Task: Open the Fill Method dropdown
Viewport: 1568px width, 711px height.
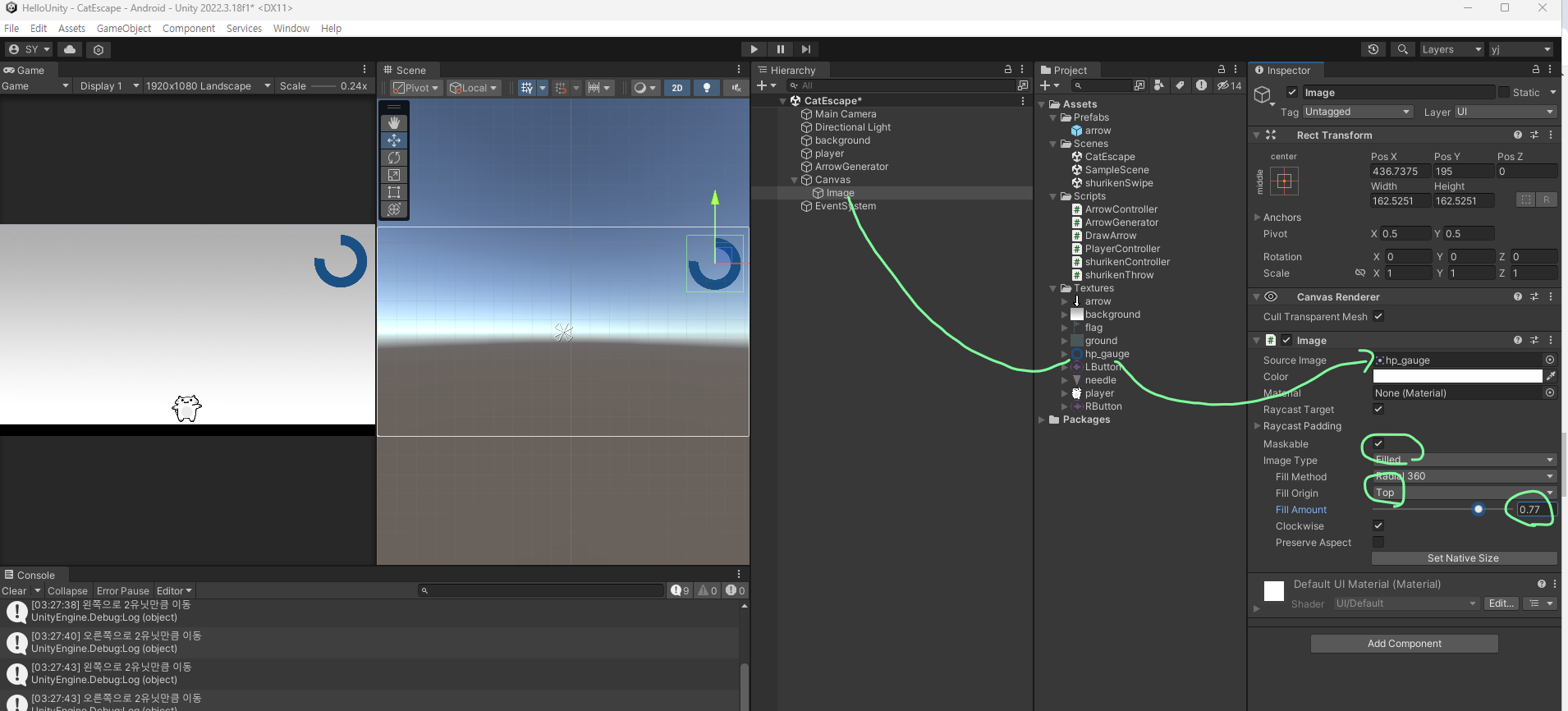Action: (x=1465, y=476)
